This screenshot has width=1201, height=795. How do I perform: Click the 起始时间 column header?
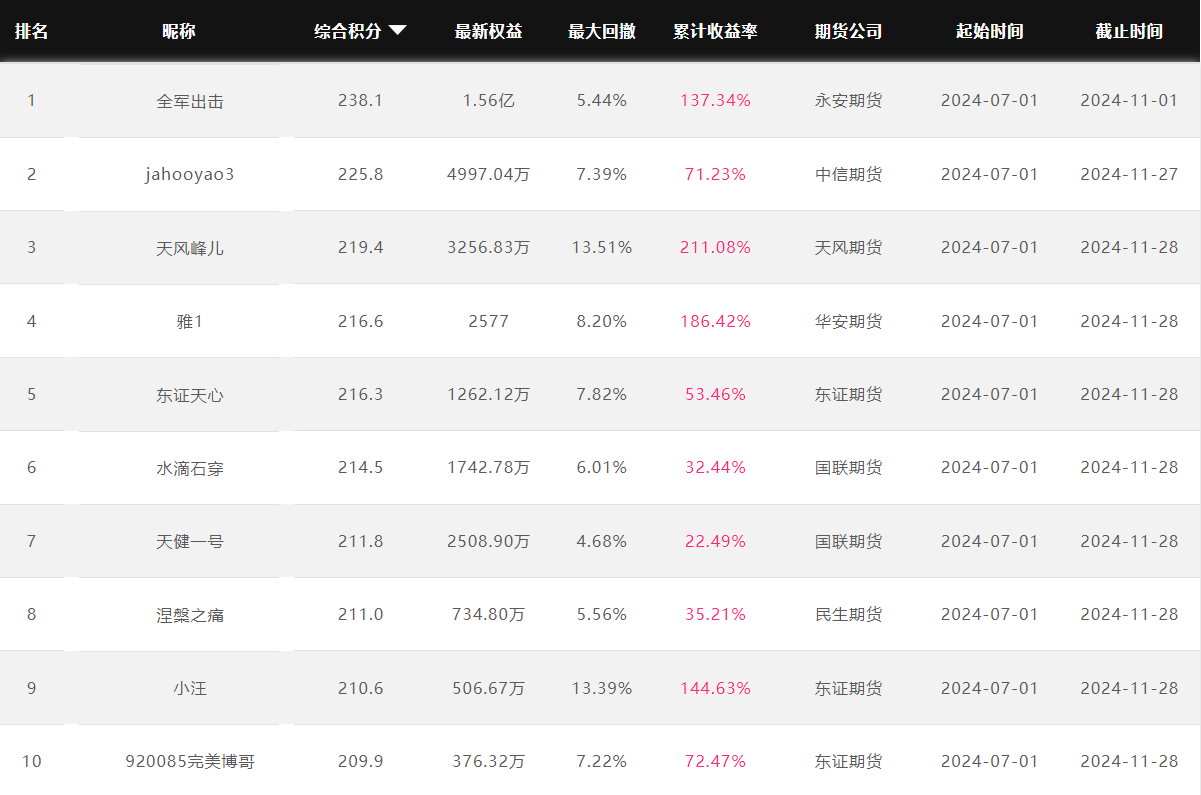tap(990, 31)
